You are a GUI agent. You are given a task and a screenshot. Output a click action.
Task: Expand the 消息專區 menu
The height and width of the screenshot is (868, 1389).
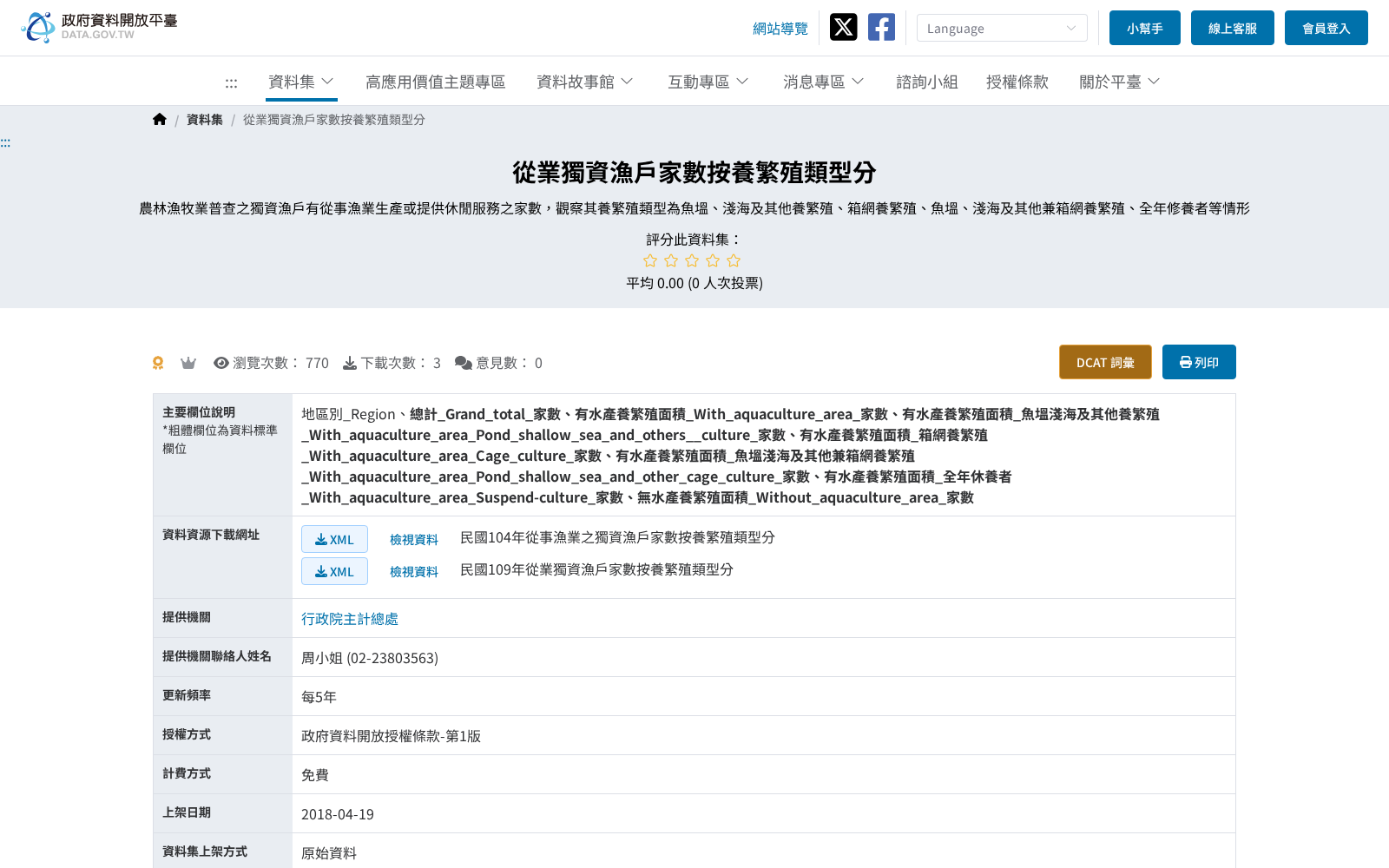tap(824, 82)
